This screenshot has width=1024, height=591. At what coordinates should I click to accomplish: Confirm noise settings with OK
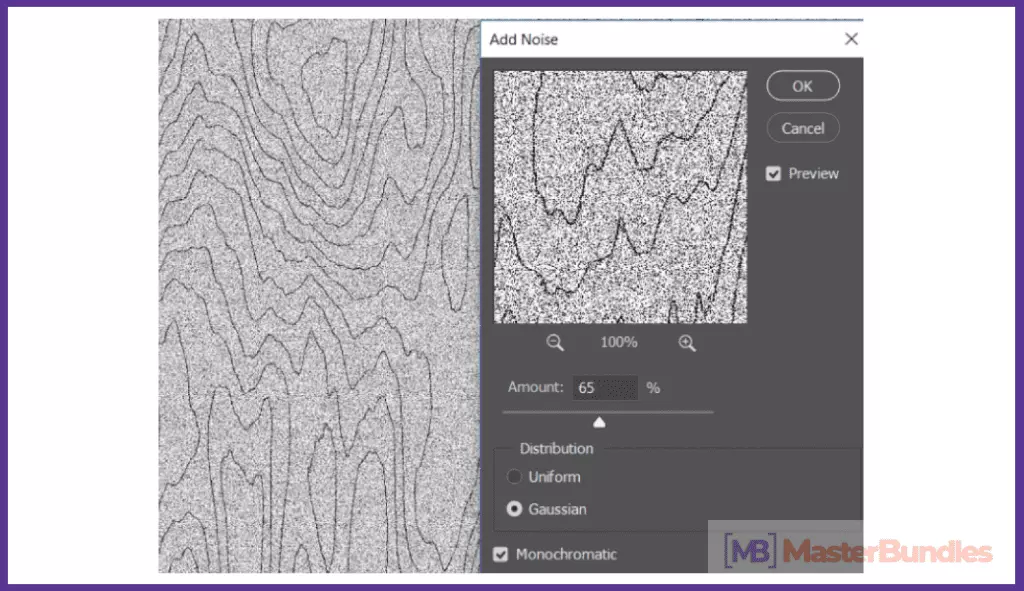[x=803, y=86]
